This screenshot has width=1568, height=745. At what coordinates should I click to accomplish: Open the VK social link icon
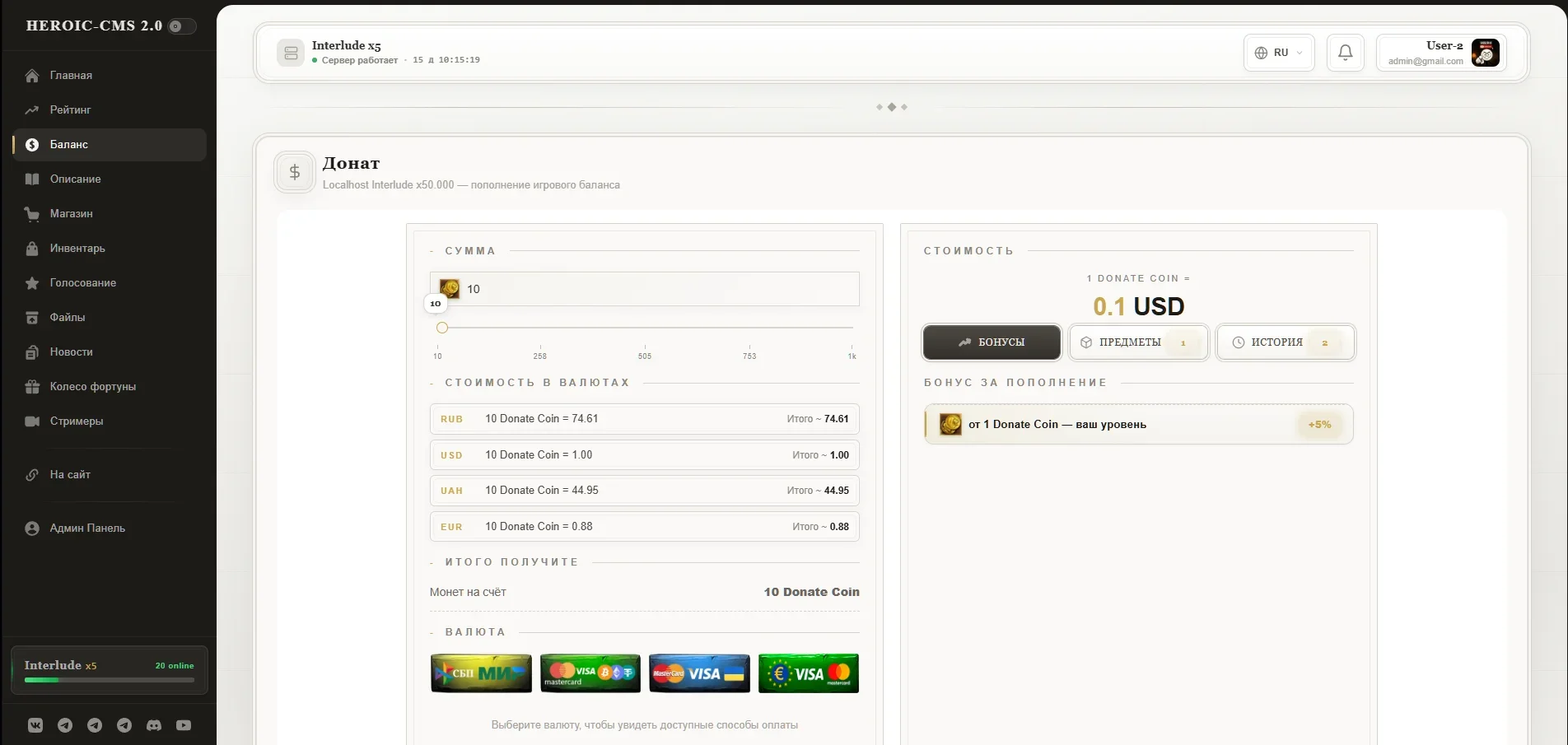[x=35, y=725]
